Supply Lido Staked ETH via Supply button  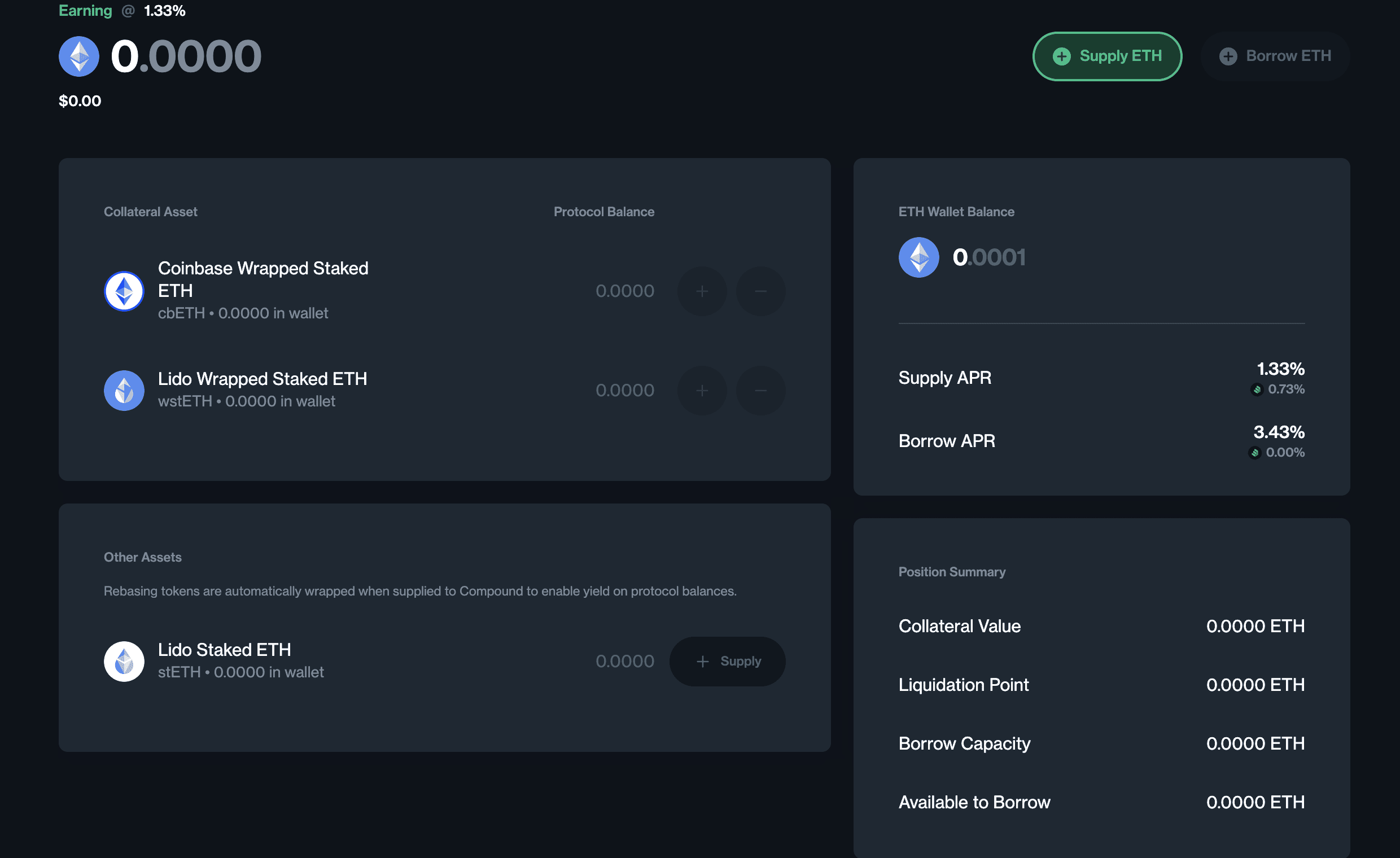pos(727,662)
